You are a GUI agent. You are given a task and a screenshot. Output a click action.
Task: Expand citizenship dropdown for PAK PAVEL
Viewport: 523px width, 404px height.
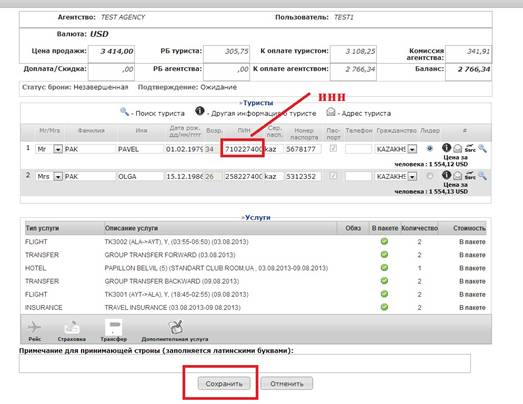[412, 149]
